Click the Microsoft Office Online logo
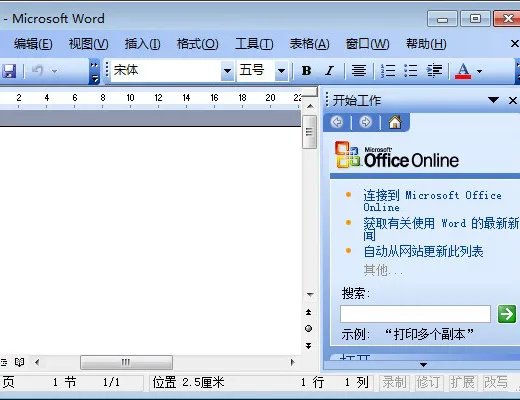The height and width of the screenshot is (400, 520). coord(397,155)
